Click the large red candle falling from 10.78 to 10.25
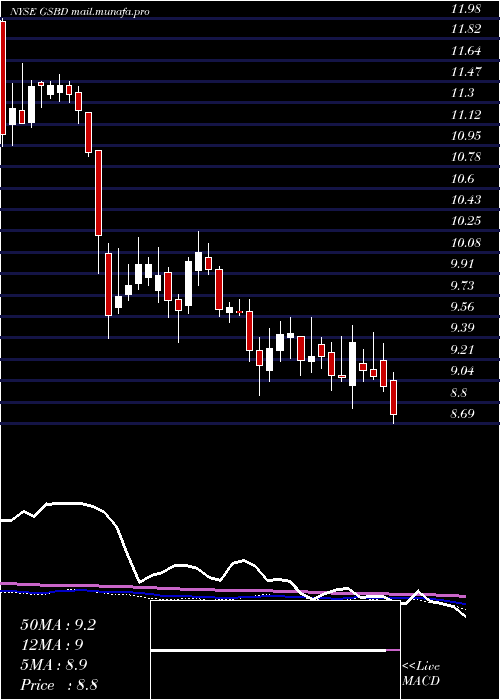 point(98,193)
